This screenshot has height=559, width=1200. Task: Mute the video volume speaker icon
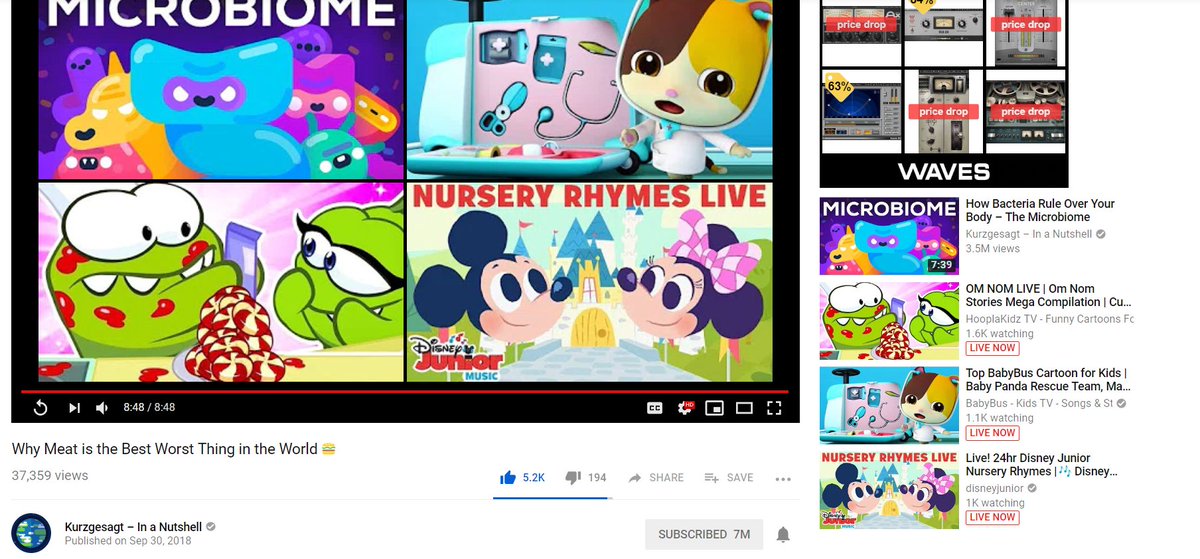pos(102,408)
